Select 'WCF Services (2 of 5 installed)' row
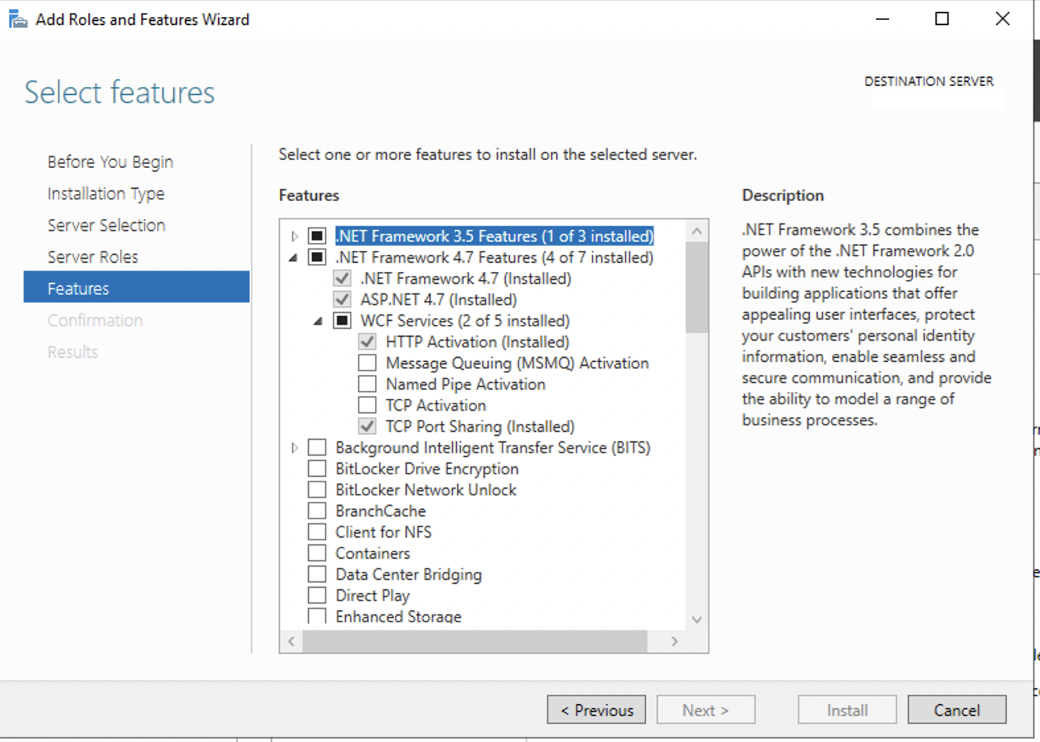Screen dimensions: 1040x742 coord(465,321)
